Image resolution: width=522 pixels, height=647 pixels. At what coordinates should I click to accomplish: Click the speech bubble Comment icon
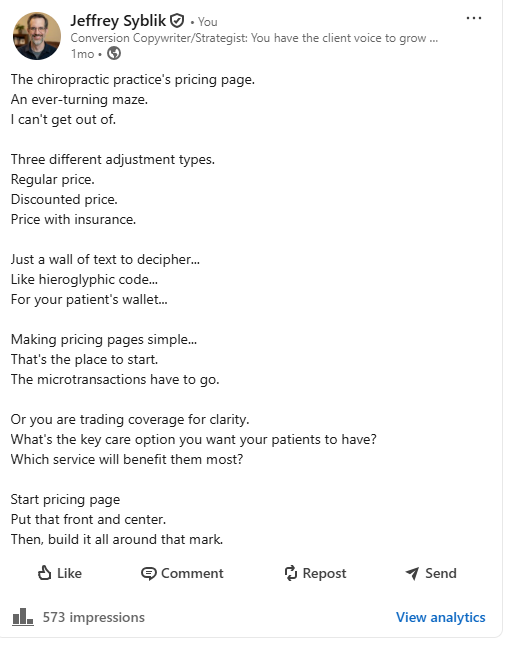149,573
